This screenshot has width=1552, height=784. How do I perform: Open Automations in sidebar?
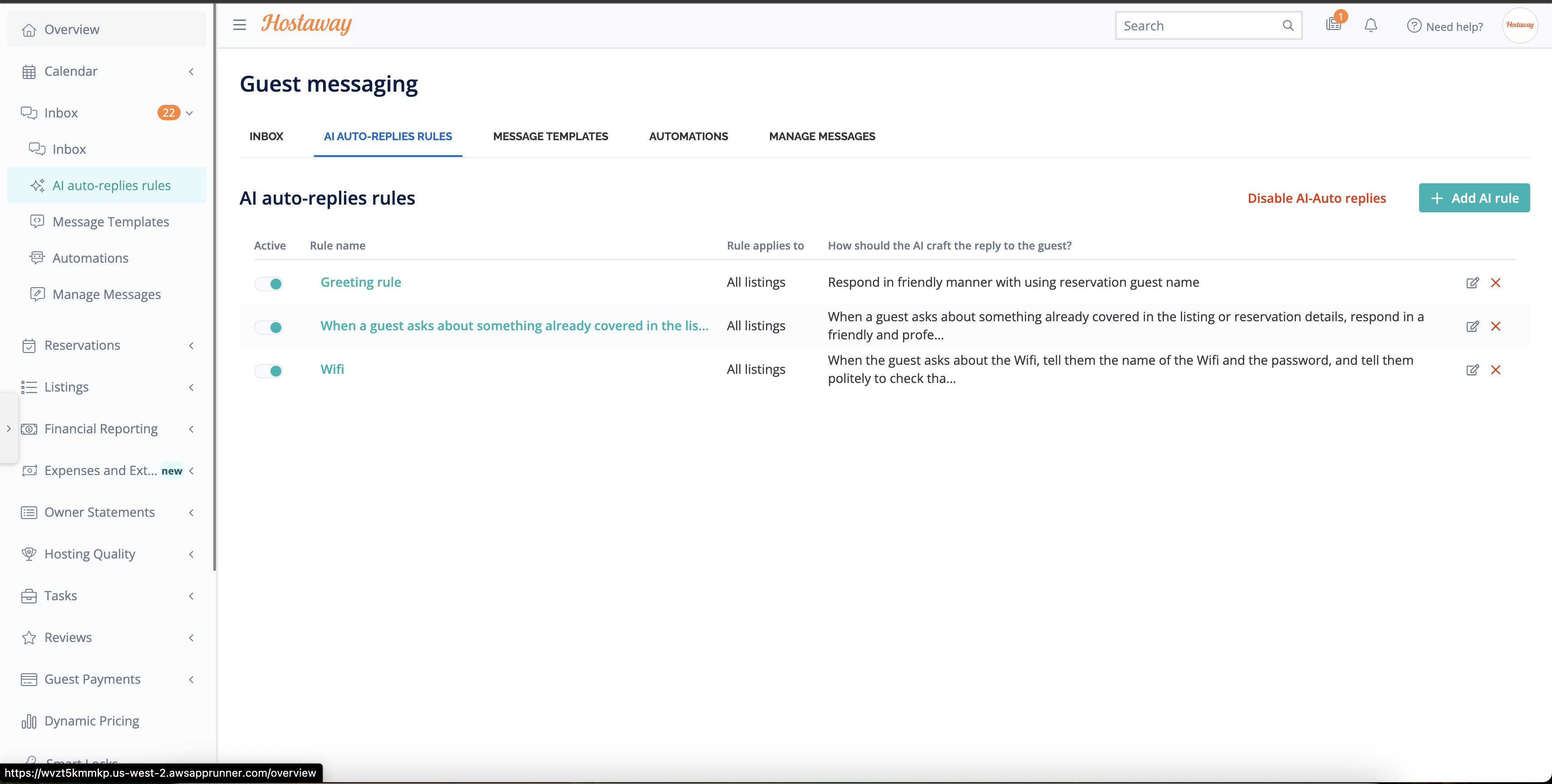click(107, 258)
